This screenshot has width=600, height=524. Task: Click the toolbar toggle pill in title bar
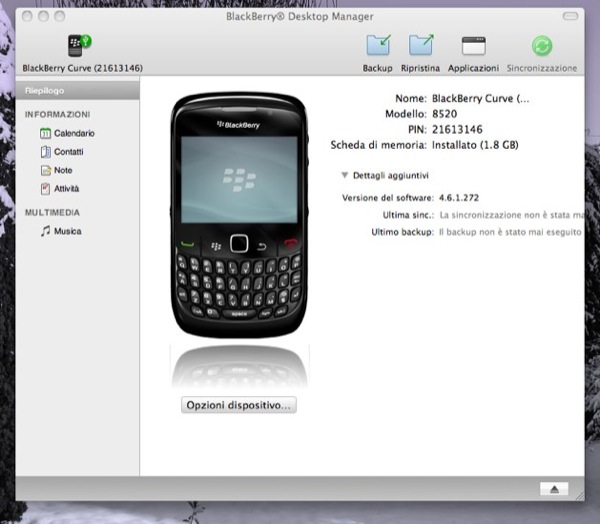click(570, 16)
